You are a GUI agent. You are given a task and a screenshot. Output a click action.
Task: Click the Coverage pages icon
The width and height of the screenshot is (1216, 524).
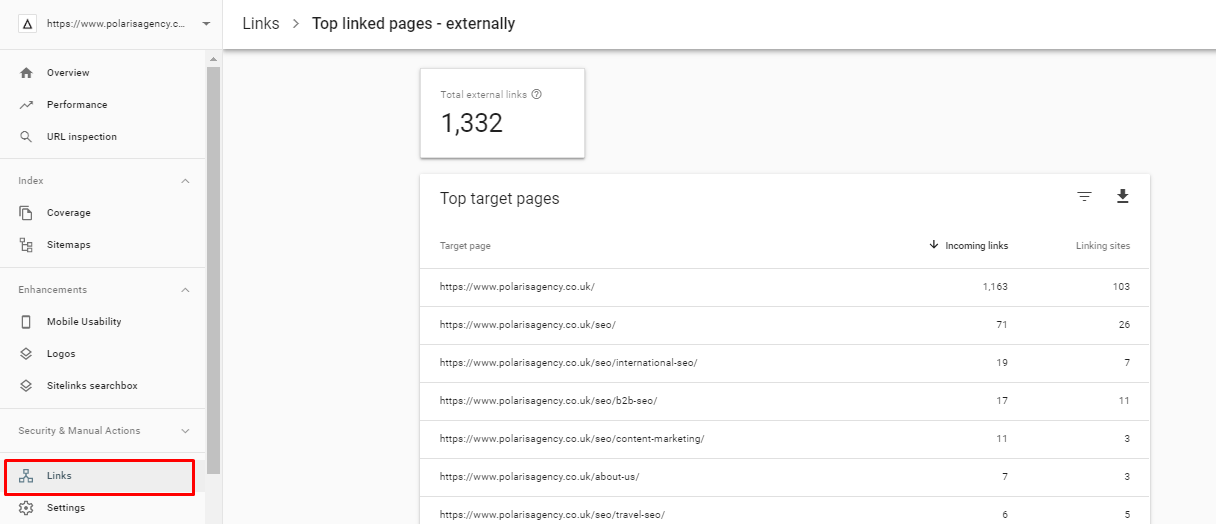tap(26, 213)
